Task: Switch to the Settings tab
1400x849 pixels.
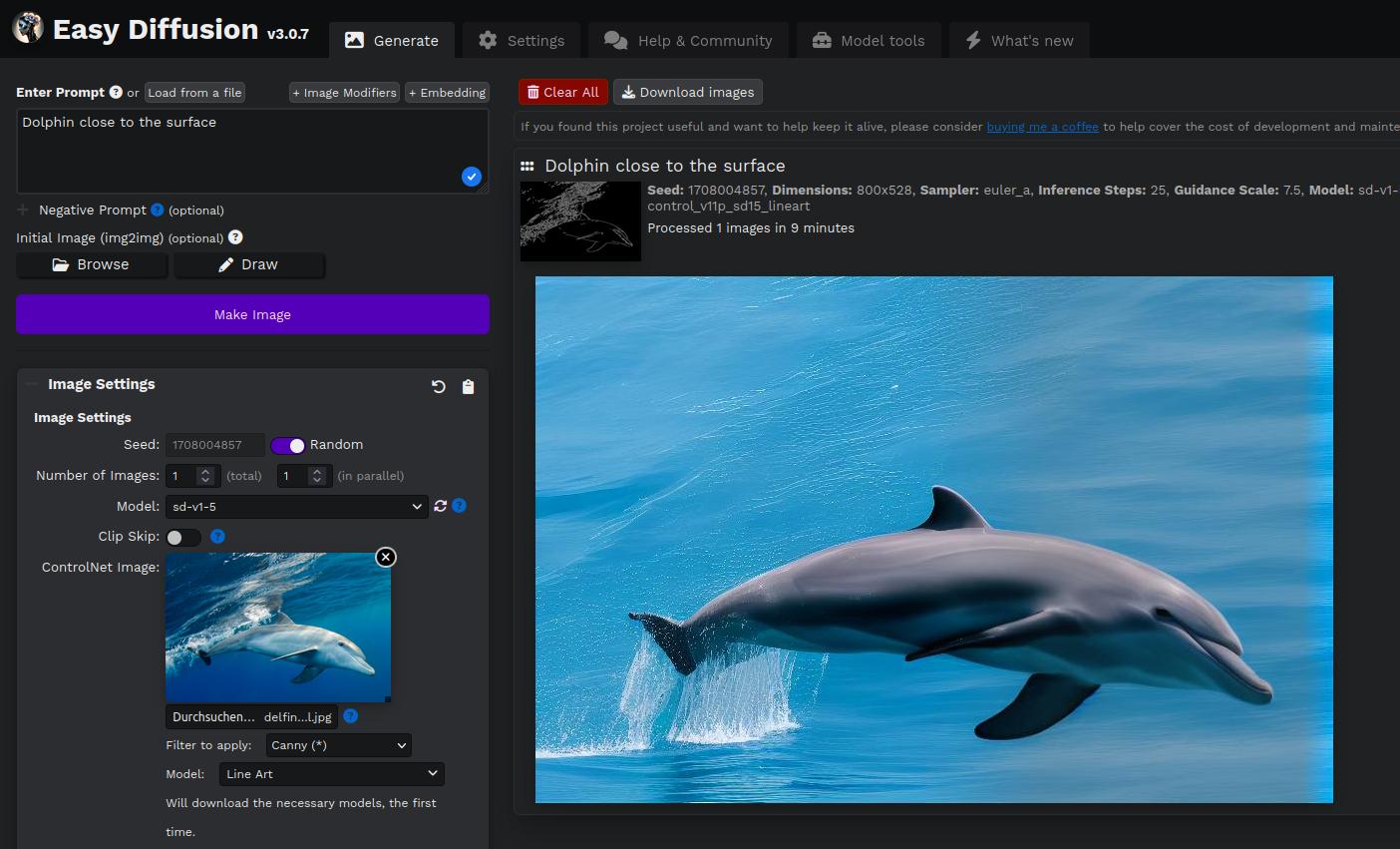Action: coord(521,40)
